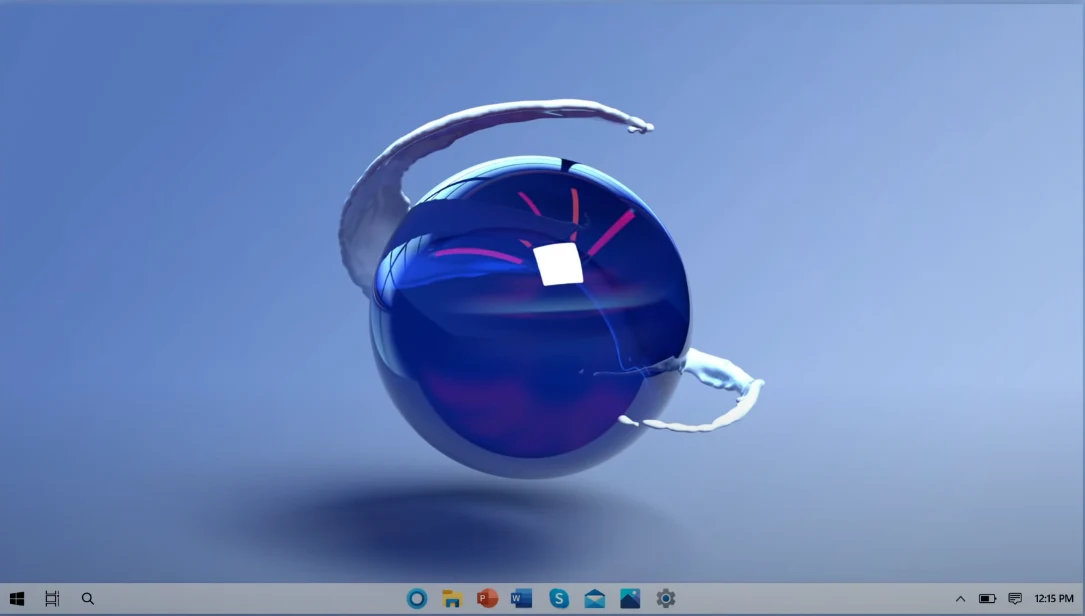Open the Mail app in the taskbar
Image resolution: width=1085 pixels, height=616 pixels.
(x=595, y=599)
